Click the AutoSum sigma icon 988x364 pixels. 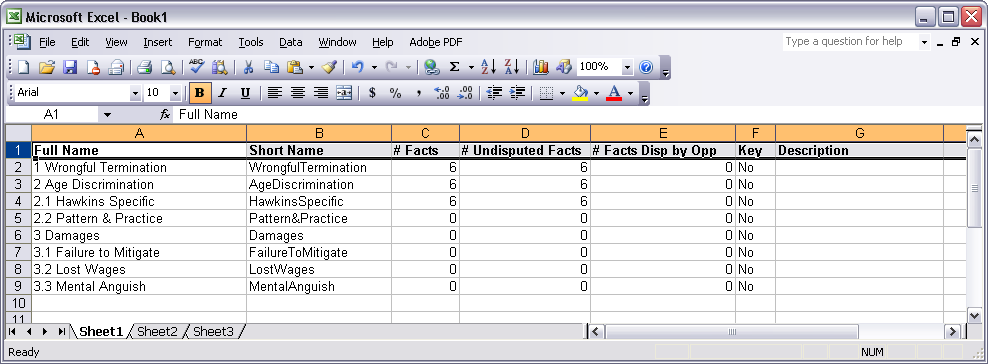[x=454, y=67]
